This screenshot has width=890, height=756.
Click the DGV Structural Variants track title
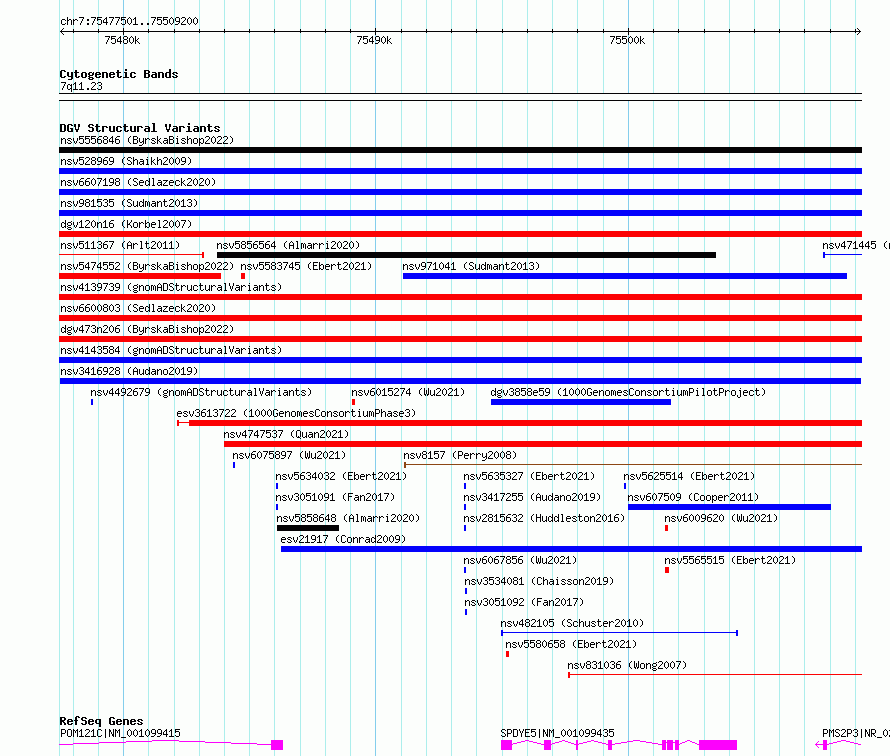coord(140,128)
